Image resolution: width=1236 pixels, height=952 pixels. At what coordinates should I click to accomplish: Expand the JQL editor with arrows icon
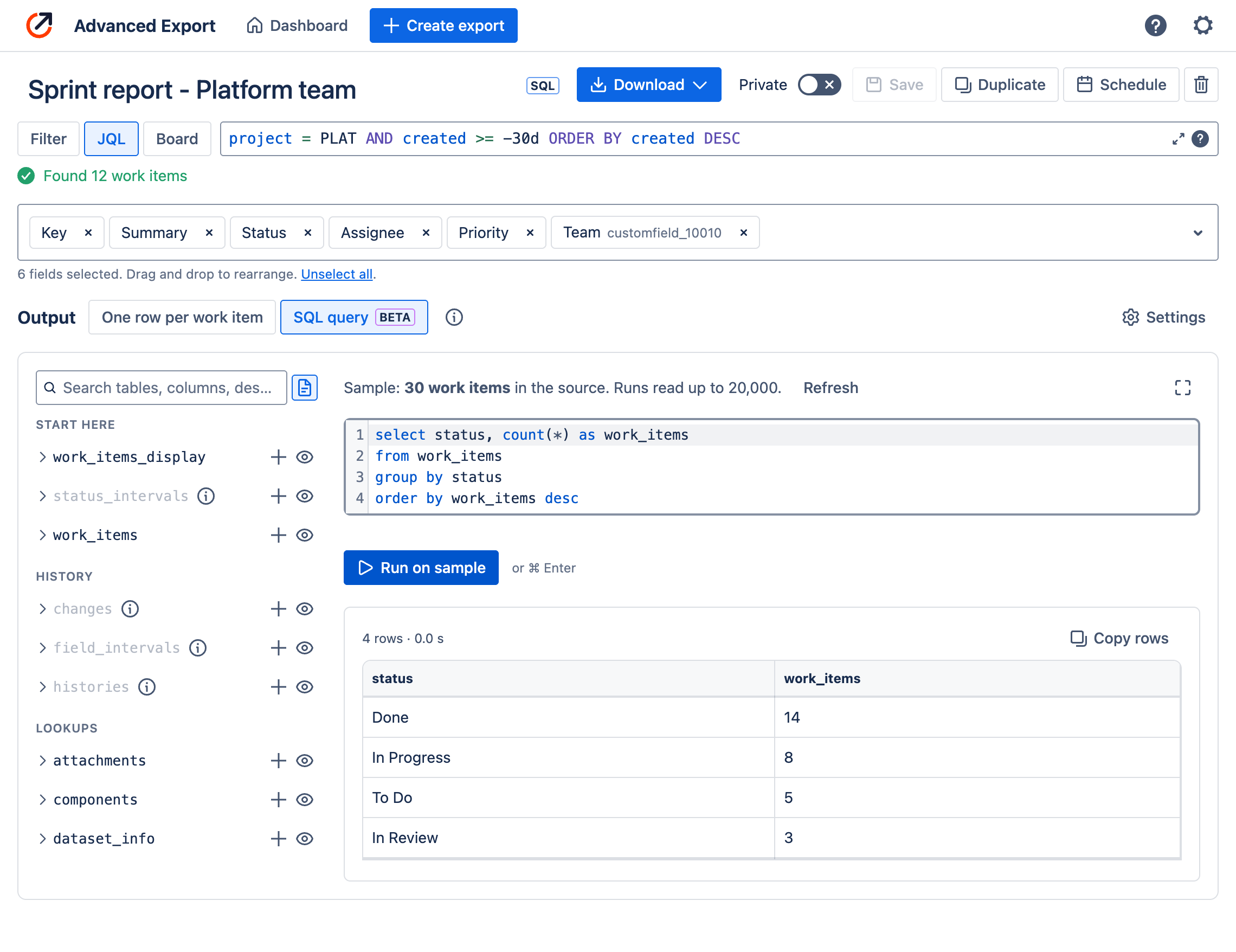click(1177, 139)
